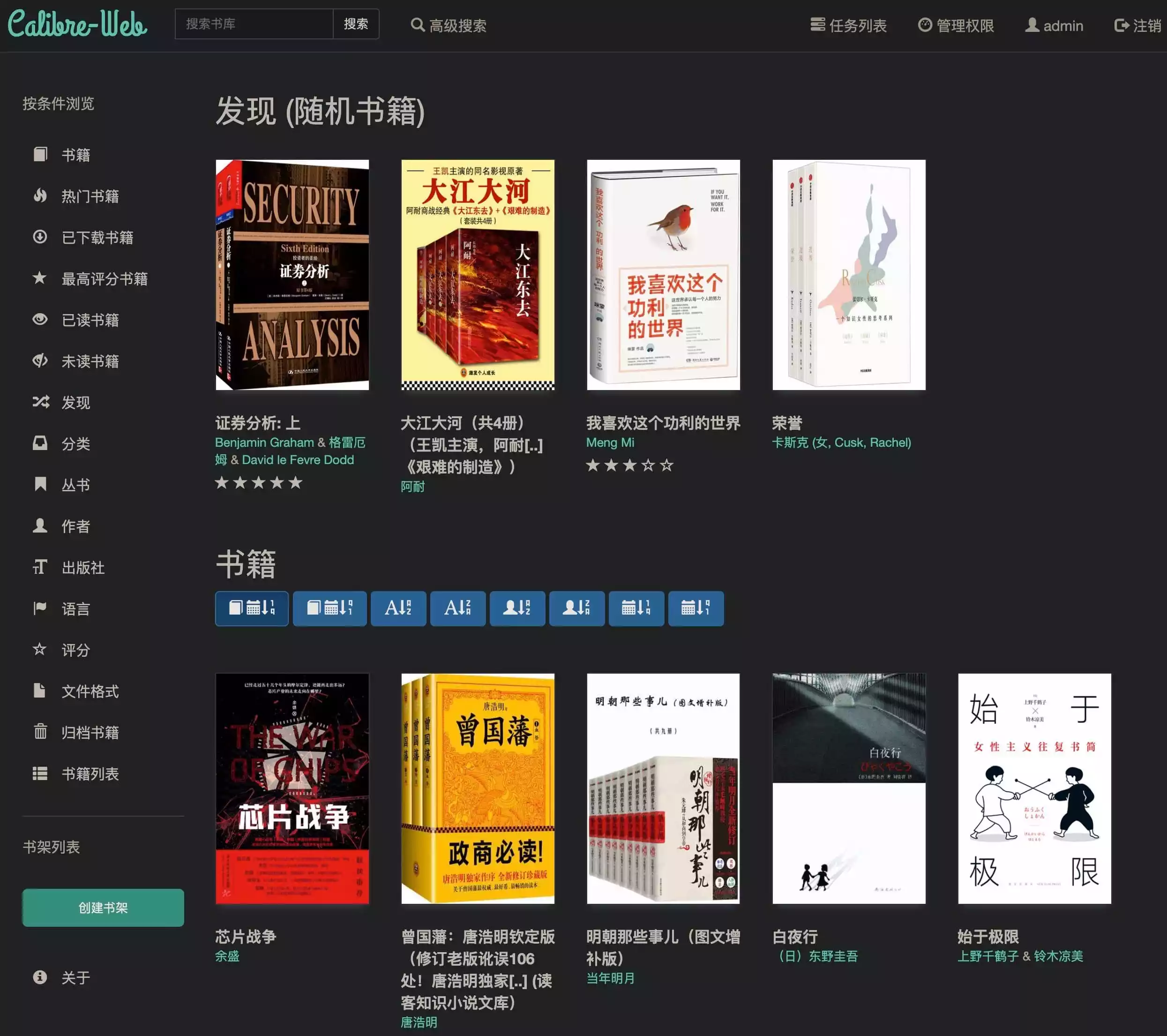Browse by 出版社 publishers

(83, 568)
